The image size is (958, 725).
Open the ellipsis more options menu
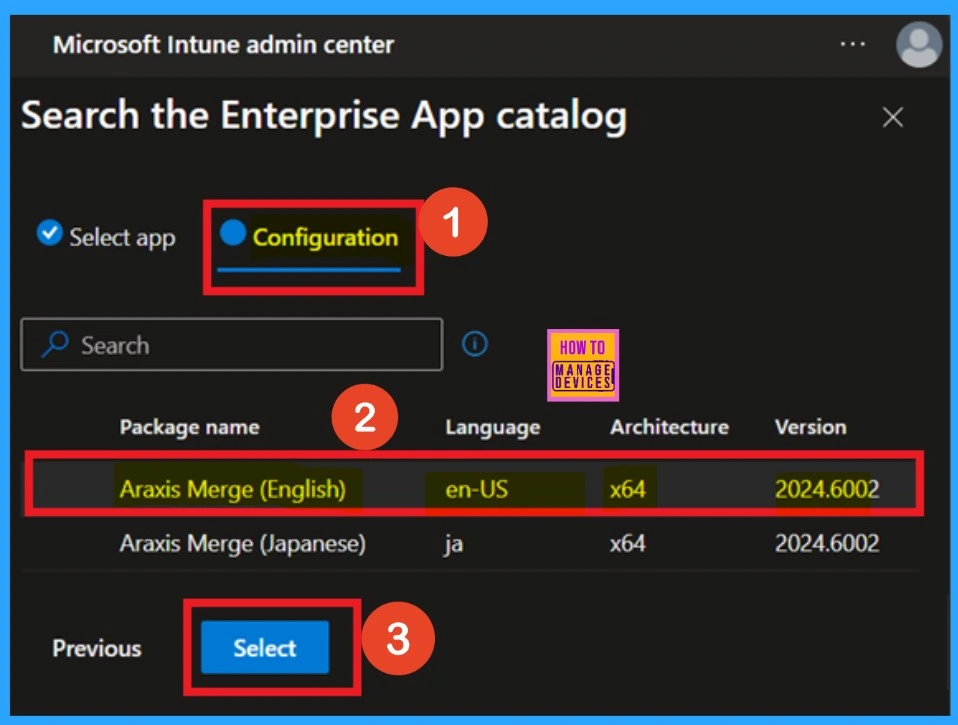pos(852,44)
